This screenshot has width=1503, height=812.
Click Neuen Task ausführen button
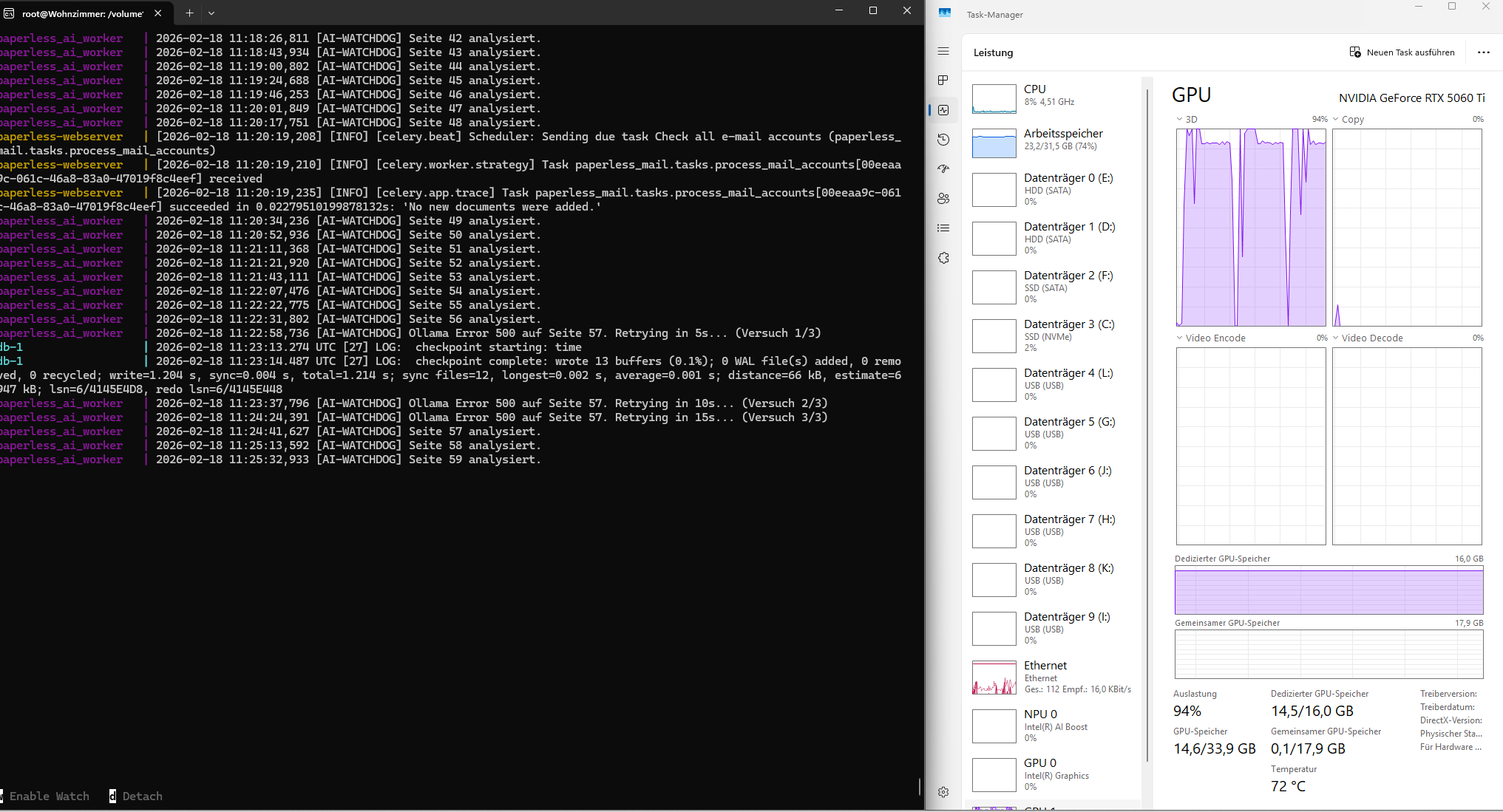point(1402,52)
